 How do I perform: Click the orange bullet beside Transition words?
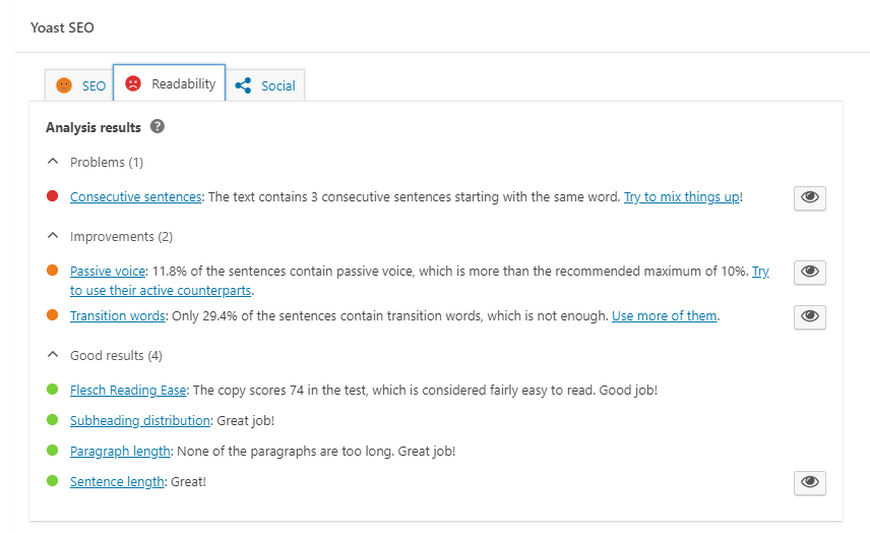[x=53, y=315]
